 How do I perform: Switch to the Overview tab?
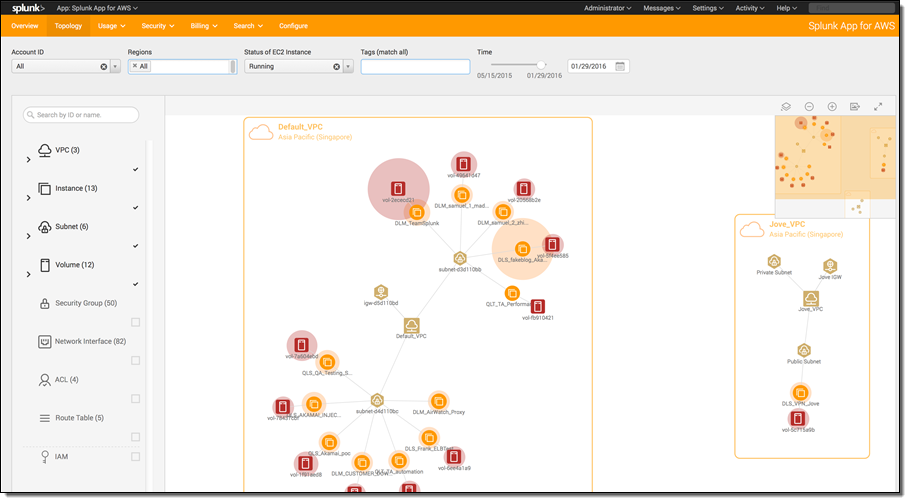point(25,25)
